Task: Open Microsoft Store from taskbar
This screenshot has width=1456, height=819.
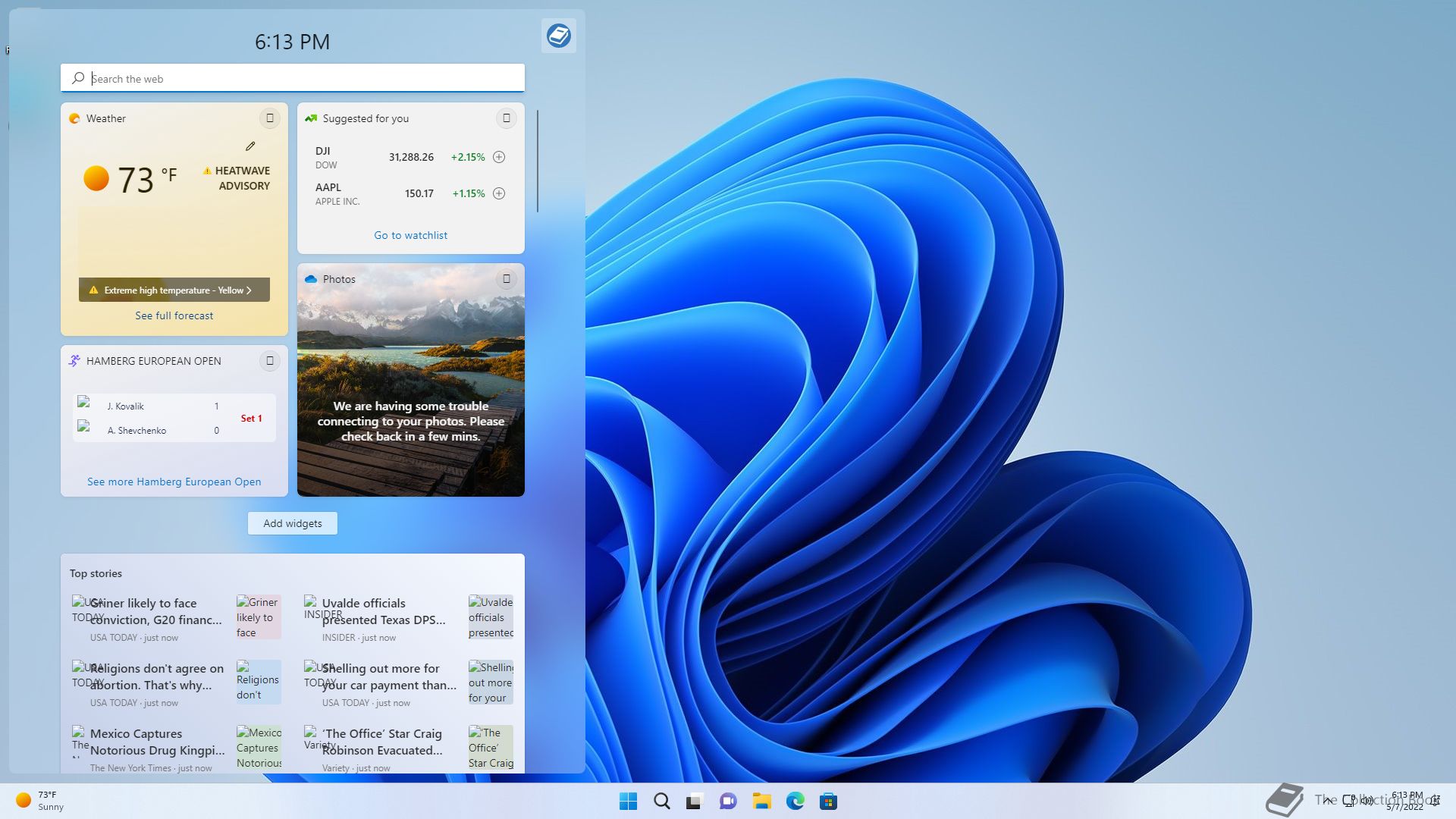Action: [828, 801]
